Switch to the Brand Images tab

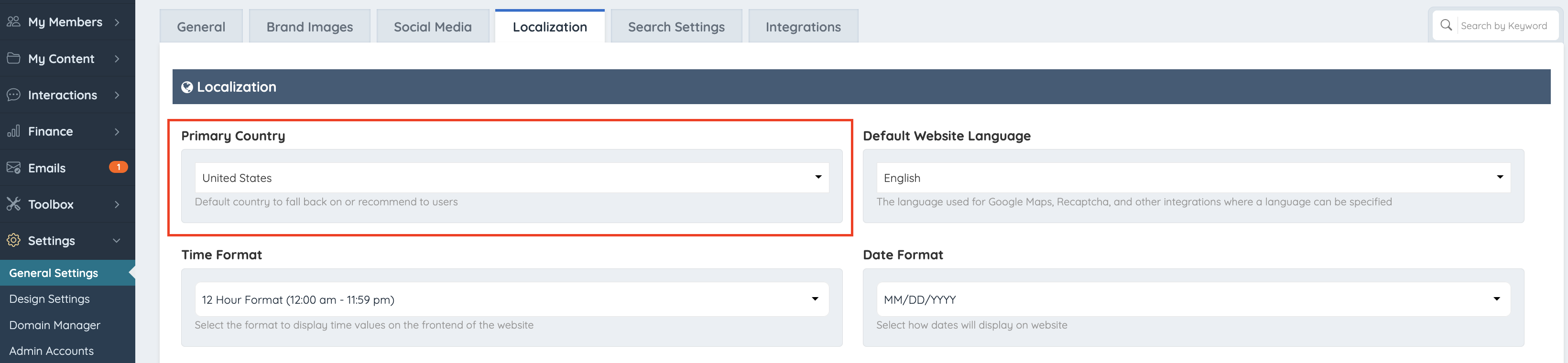pyautogui.click(x=309, y=27)
